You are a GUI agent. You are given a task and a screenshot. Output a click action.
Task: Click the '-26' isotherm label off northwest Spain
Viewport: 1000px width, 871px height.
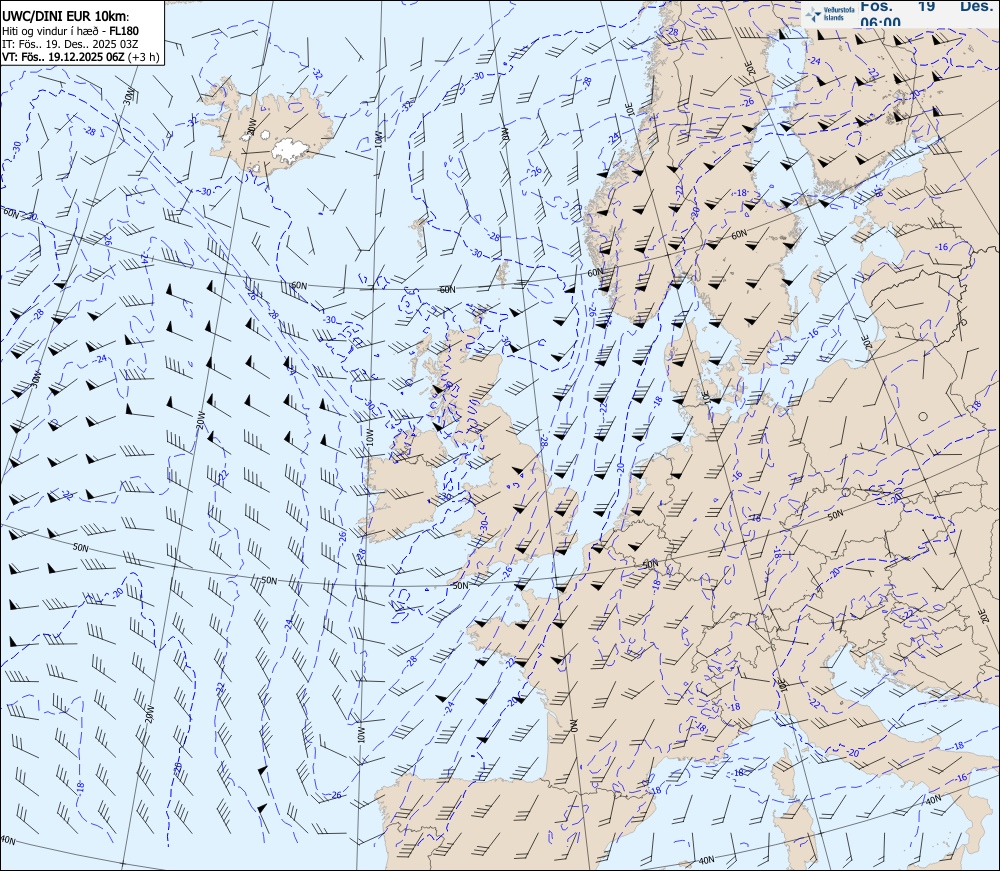coord(335,795)
